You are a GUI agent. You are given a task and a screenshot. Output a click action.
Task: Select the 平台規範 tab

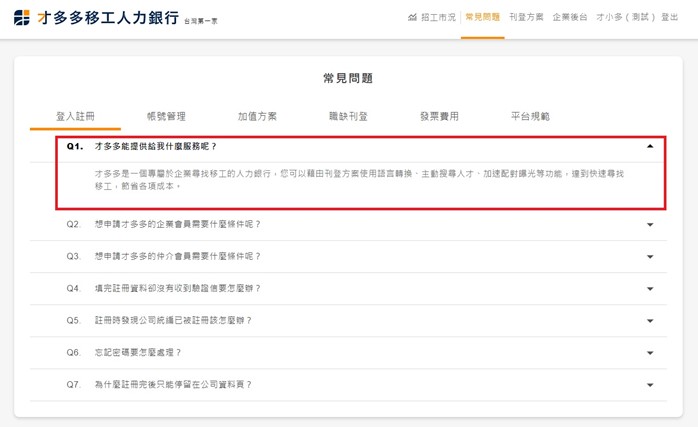530,117
